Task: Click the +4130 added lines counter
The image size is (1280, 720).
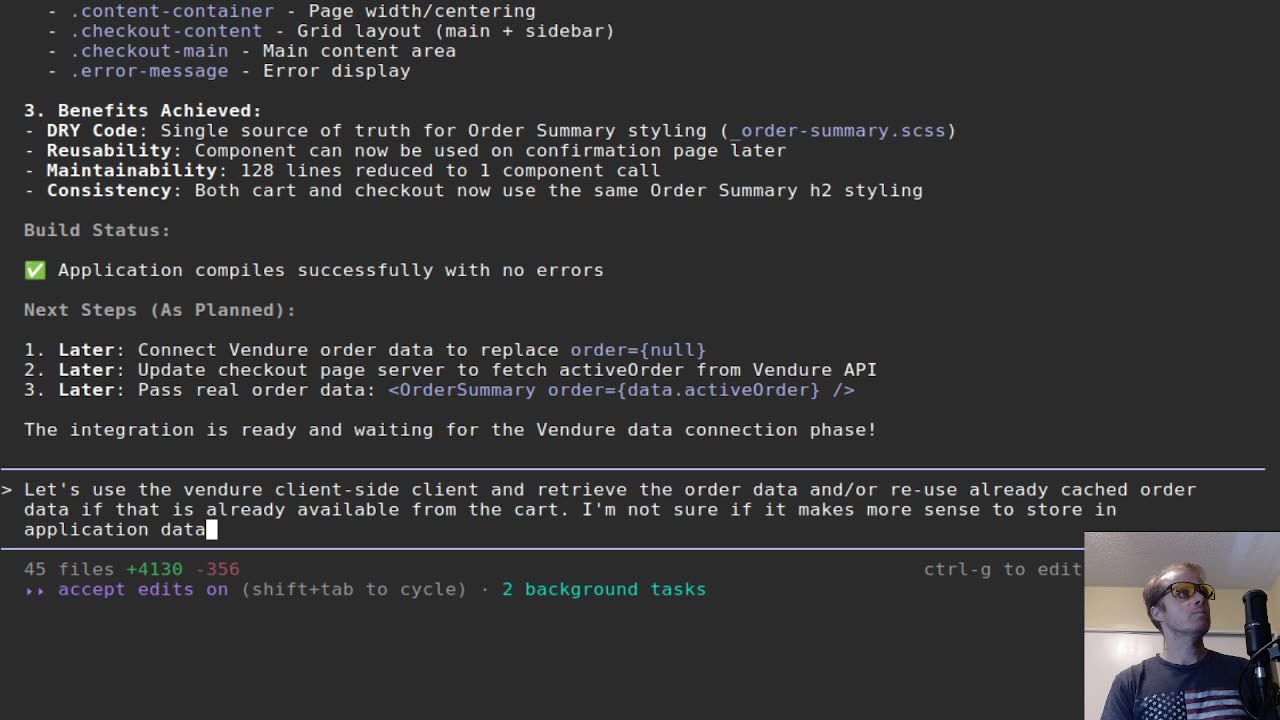Action: click(x=154, y=569)
